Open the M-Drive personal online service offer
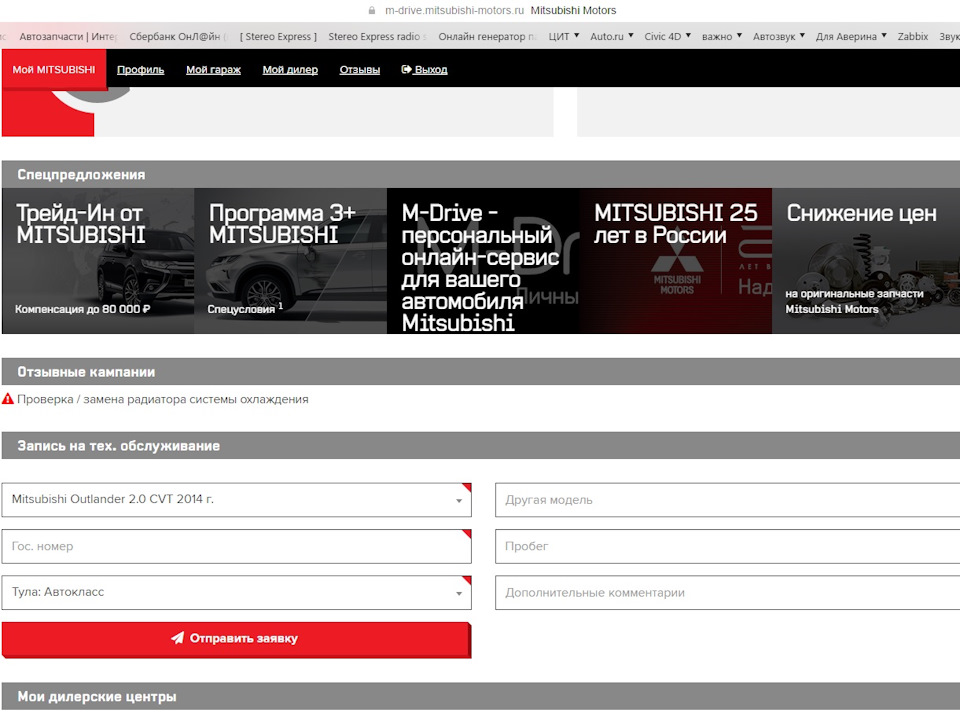The image size is (960, 713). pyautogui.click(x=483, y=261)
